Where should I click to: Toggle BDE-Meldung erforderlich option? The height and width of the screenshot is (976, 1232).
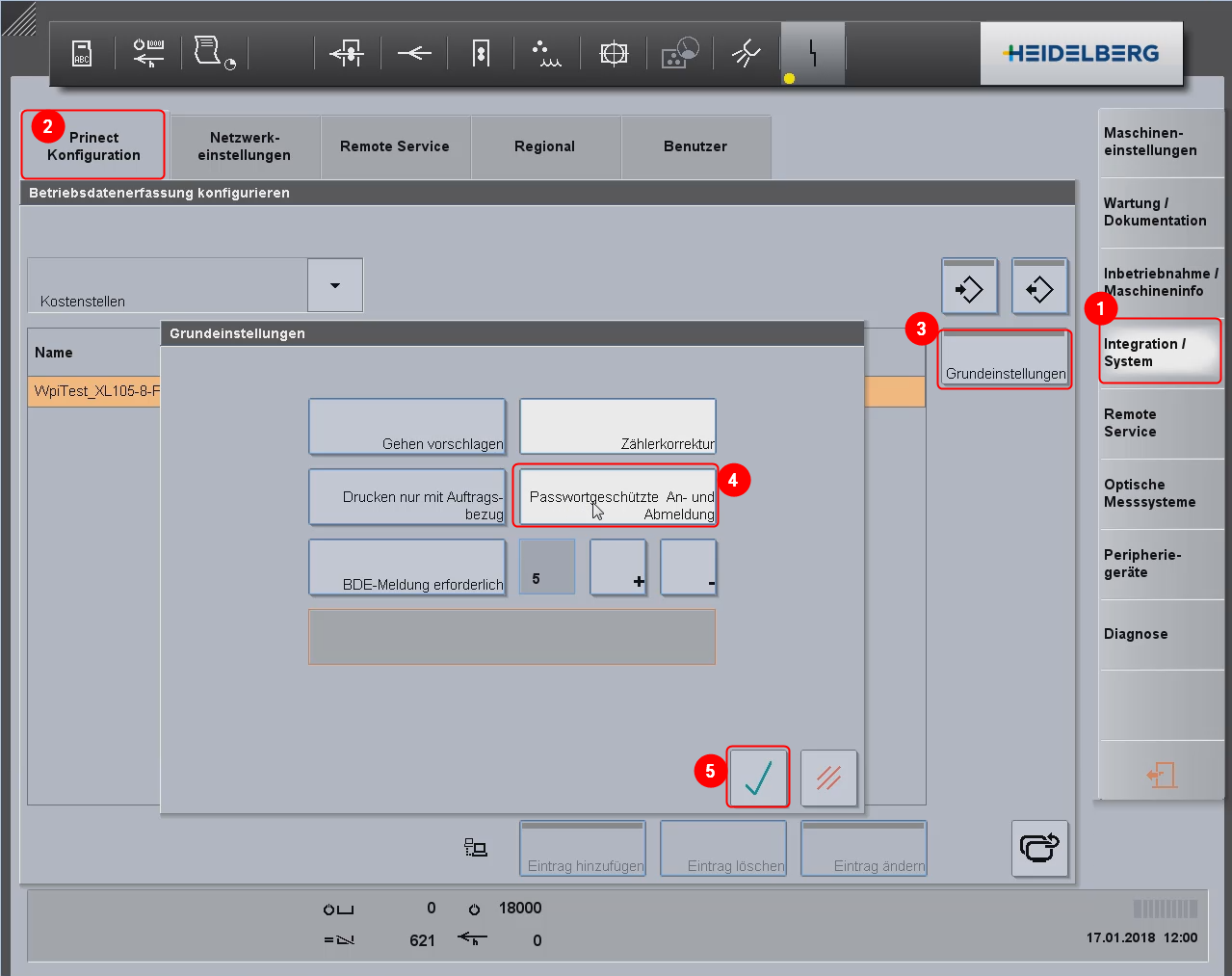tap(407, 567)
